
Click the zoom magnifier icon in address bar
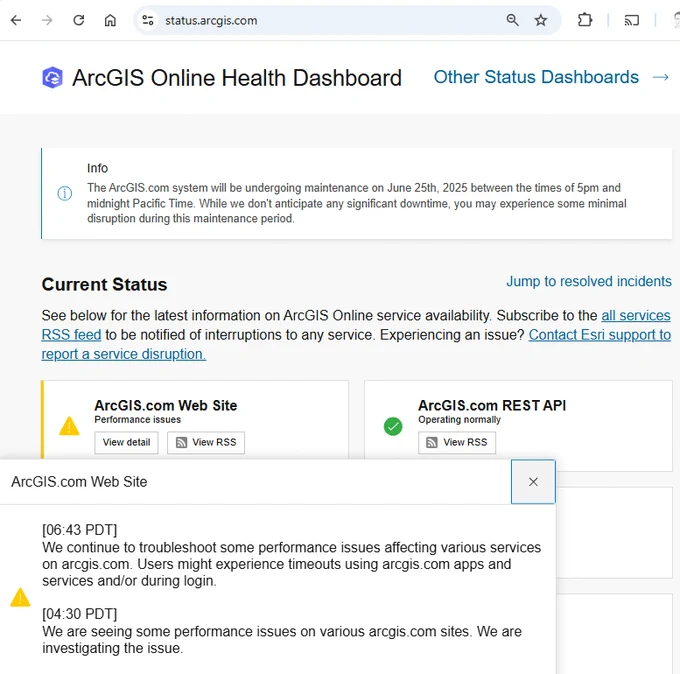(512, 20)
